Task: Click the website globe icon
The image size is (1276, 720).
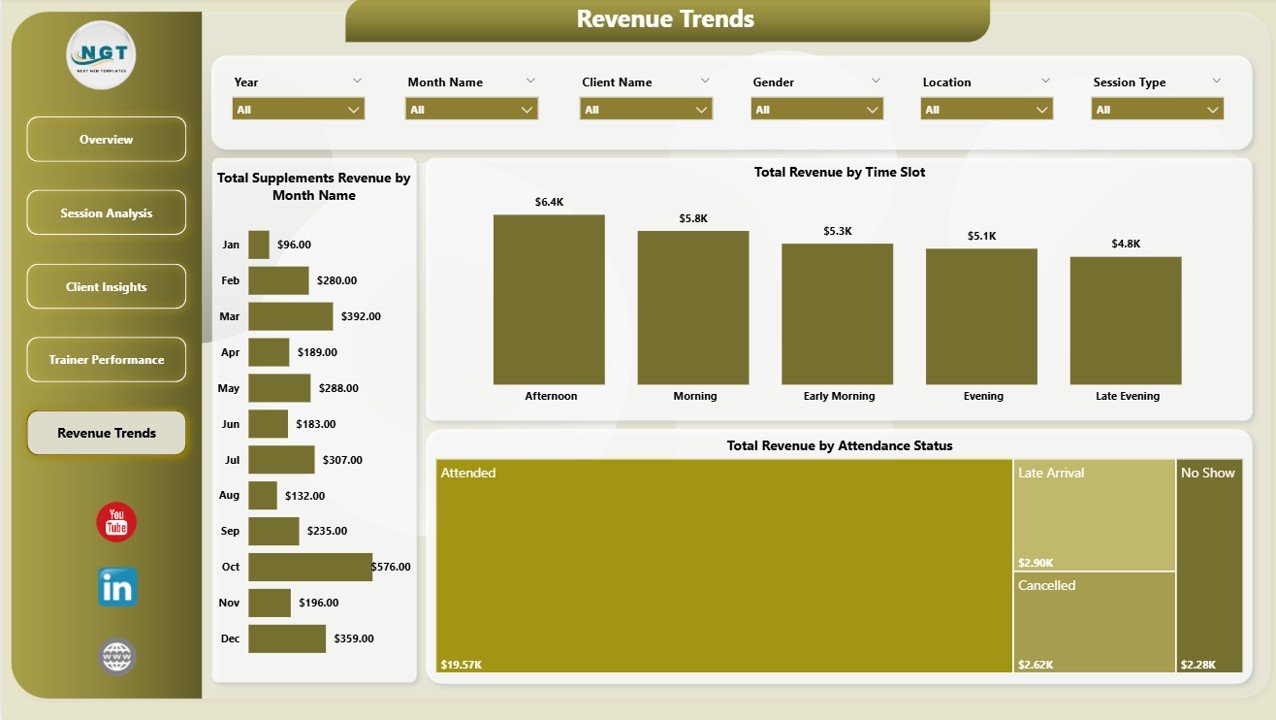Action: click(116, 657)
